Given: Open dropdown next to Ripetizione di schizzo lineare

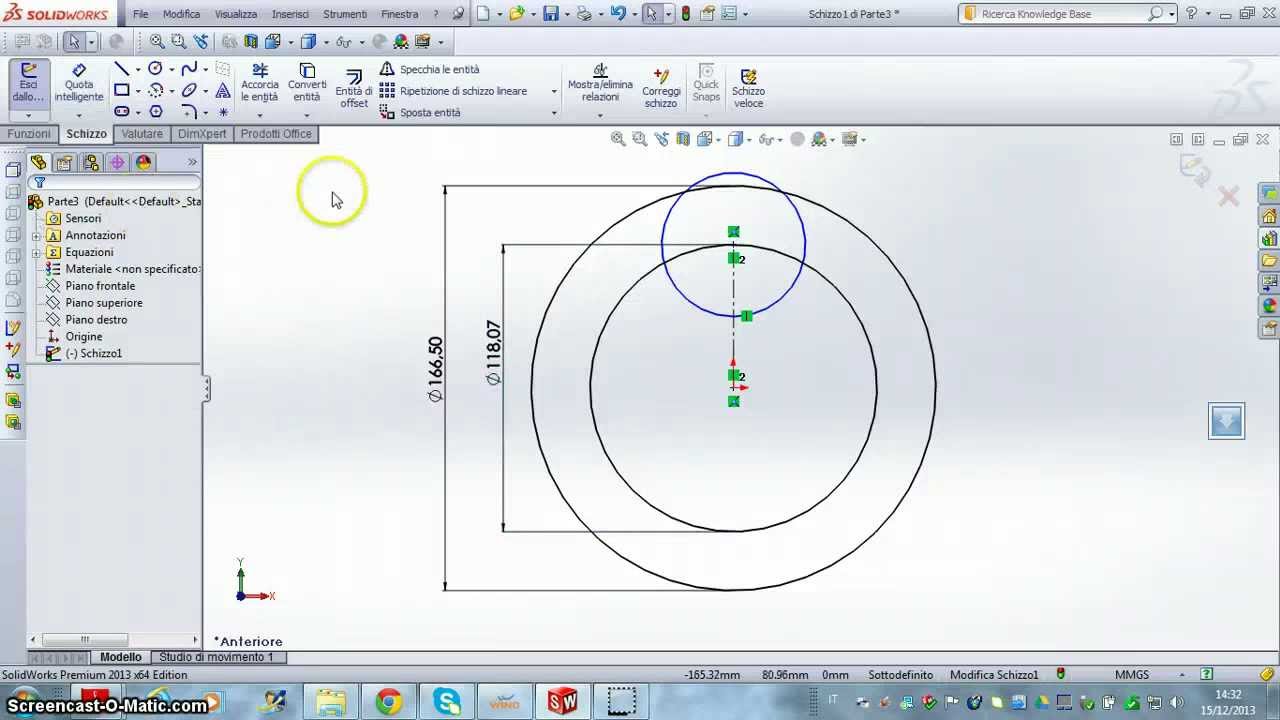Looking at the screenshot, I should [x=553, y=91].
